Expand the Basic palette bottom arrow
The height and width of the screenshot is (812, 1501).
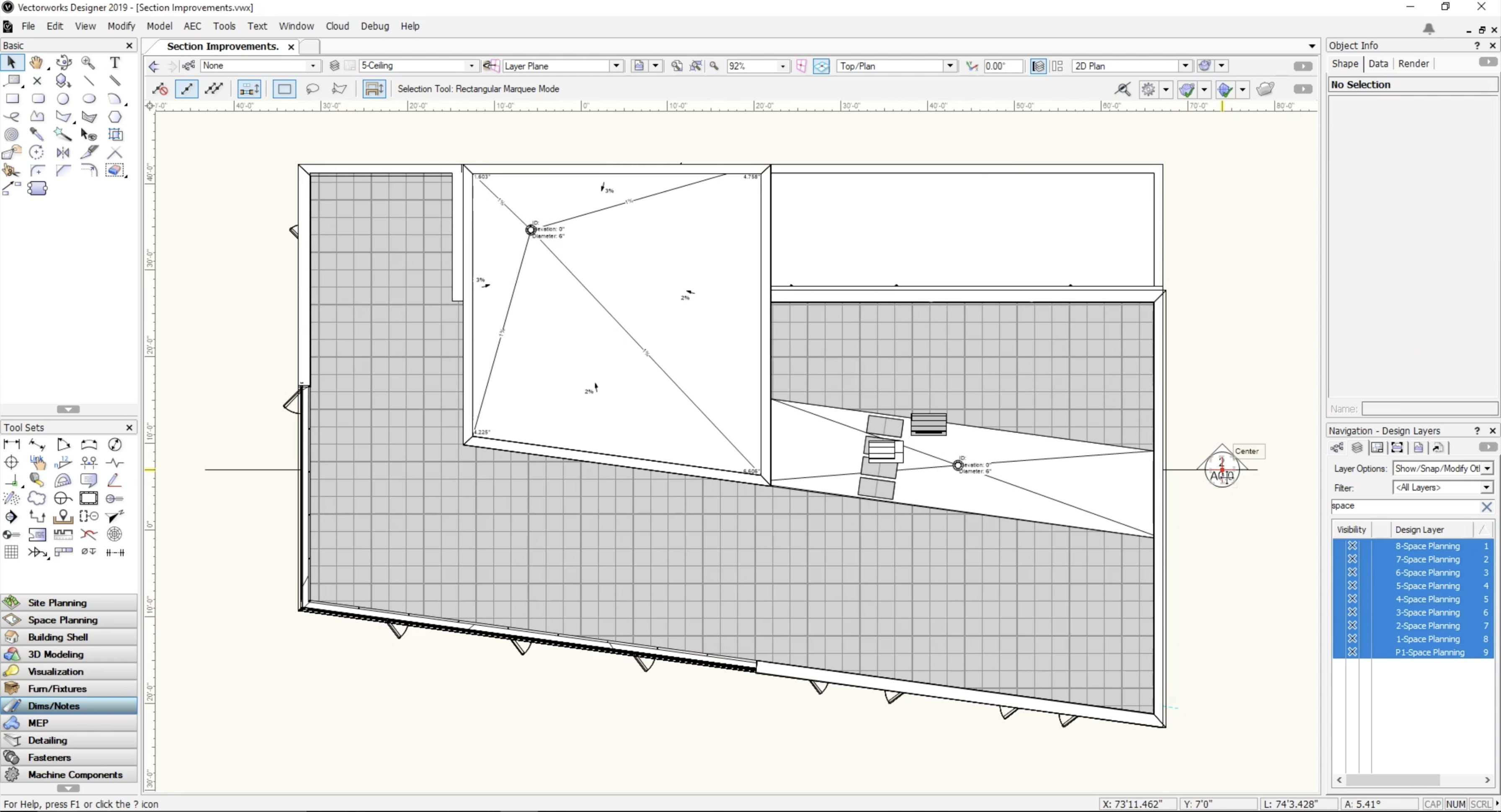(x=68, y=409)
